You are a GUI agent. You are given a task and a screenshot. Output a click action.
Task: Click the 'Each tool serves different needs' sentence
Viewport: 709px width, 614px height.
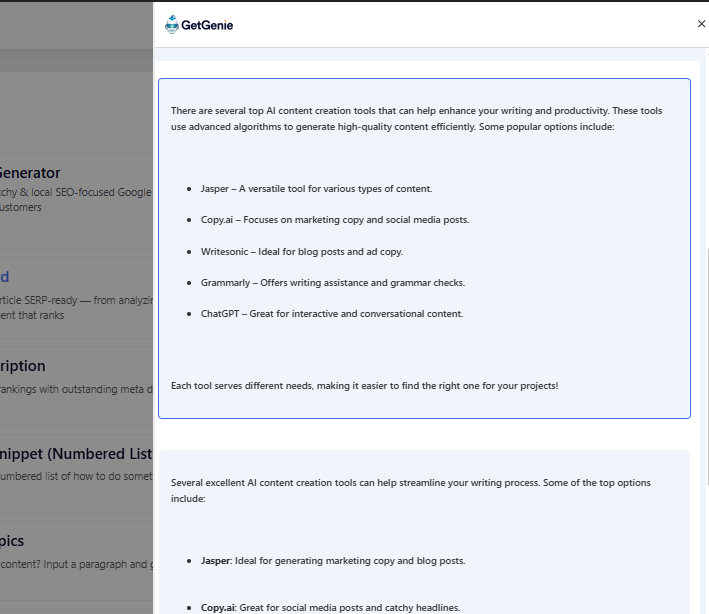[364, 385]
